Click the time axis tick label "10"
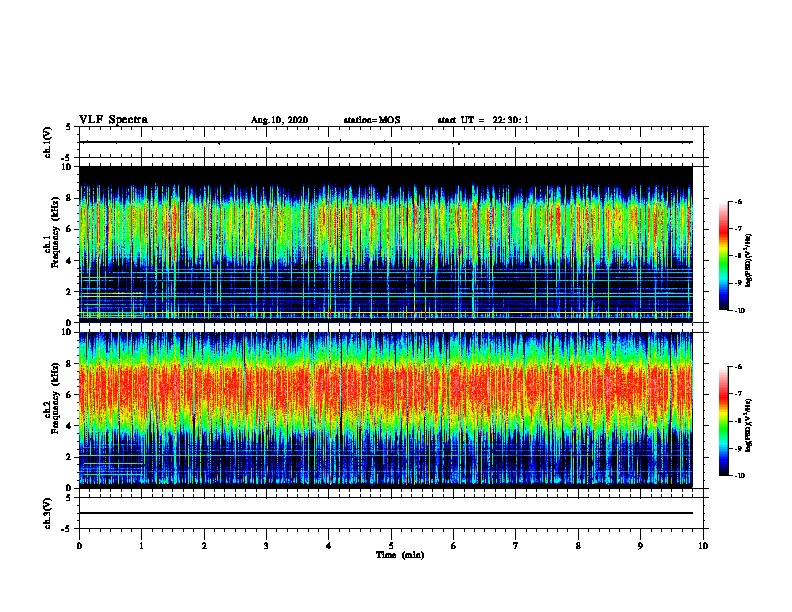 click(703, 546)
